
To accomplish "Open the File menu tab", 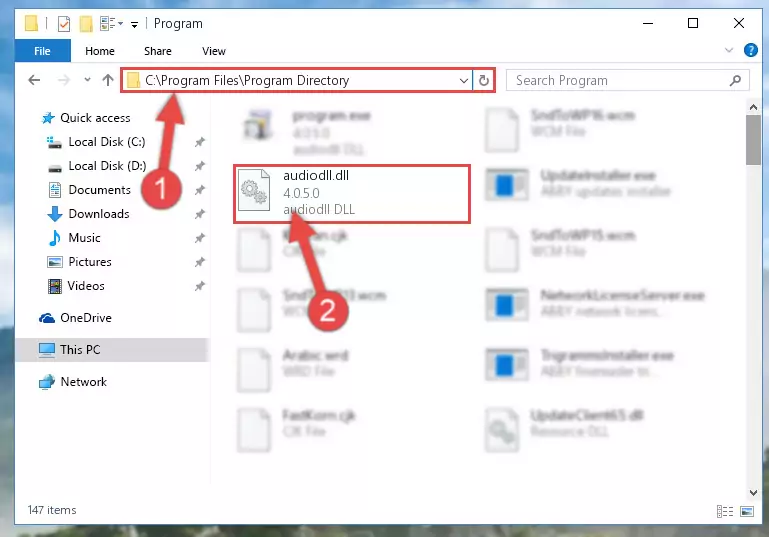I will pos(42,51).
